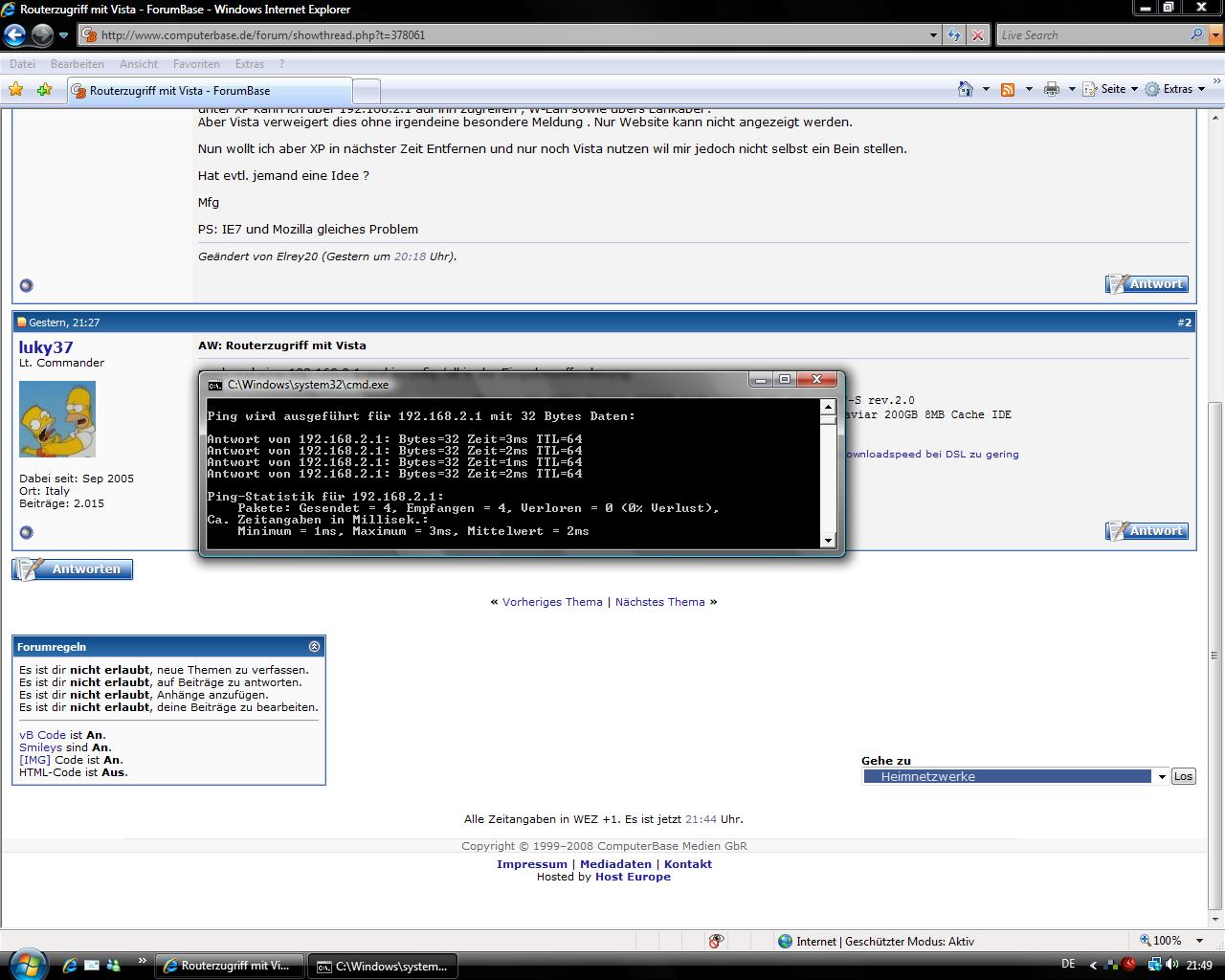Click the Internet zone globe in status bar
1225x980 pixels.
[785, 942]
